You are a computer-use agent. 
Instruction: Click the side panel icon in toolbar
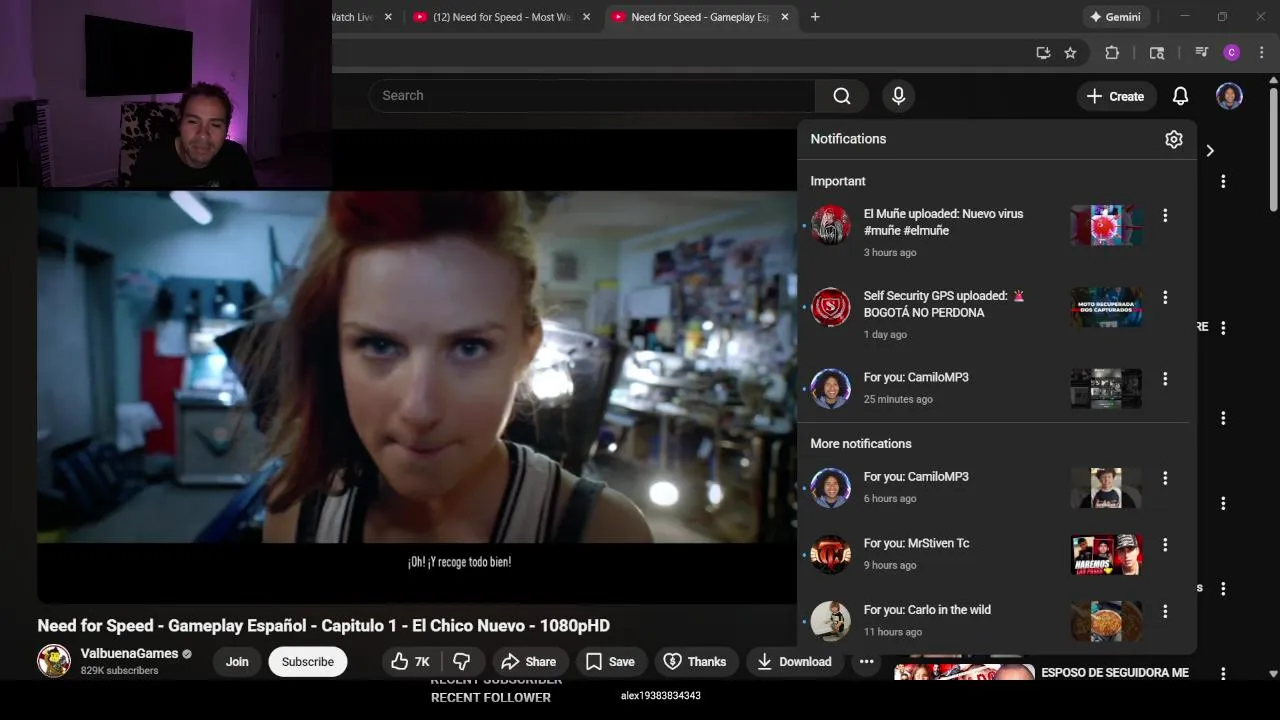coord(1157,53)
